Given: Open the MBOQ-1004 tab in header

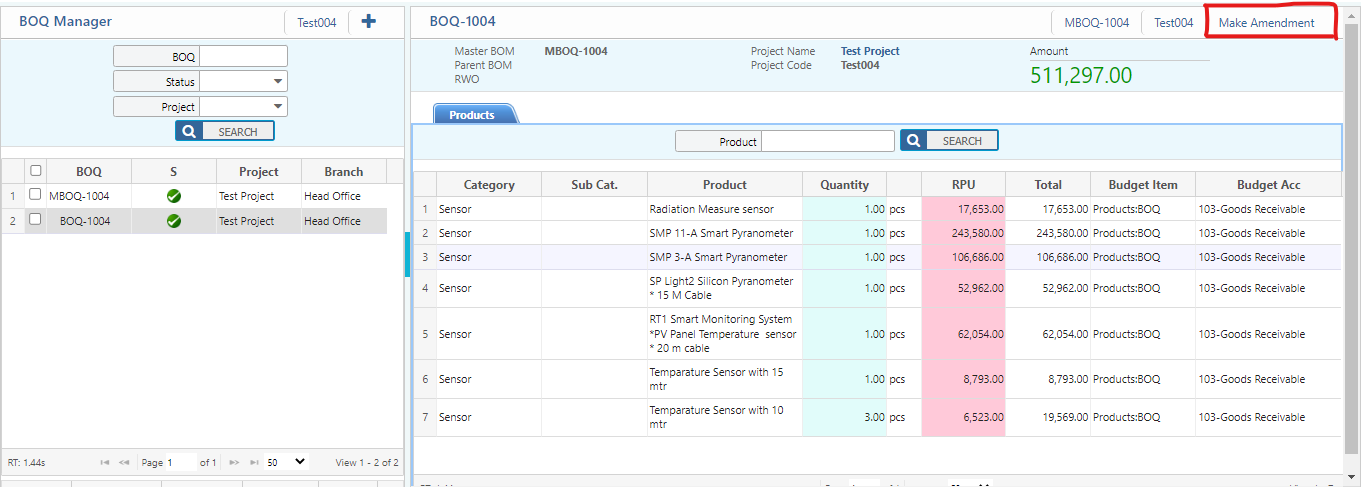Looking at the screenshot, I should point(1096,22).
